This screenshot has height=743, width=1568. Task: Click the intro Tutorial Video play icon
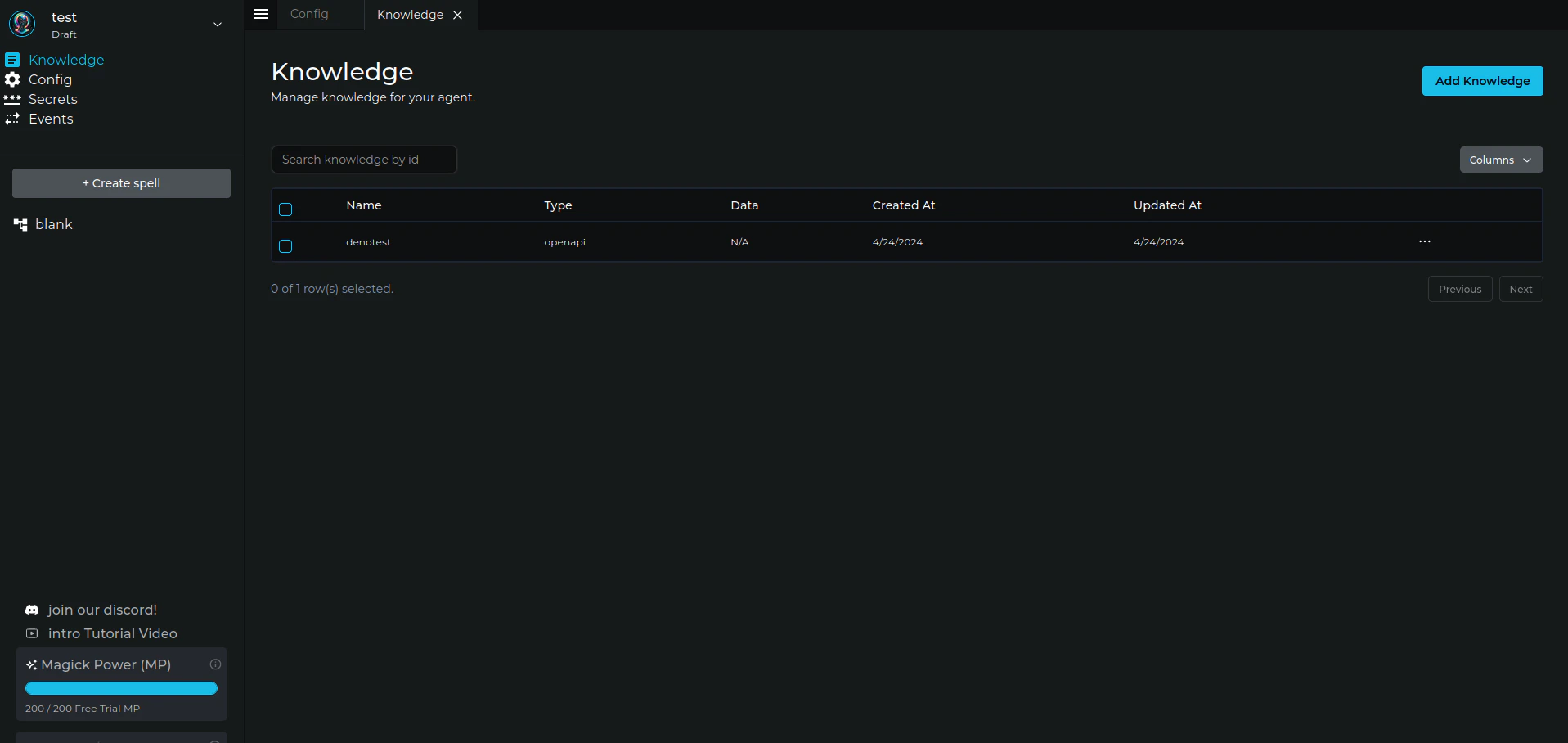click(x=31, y=633)
